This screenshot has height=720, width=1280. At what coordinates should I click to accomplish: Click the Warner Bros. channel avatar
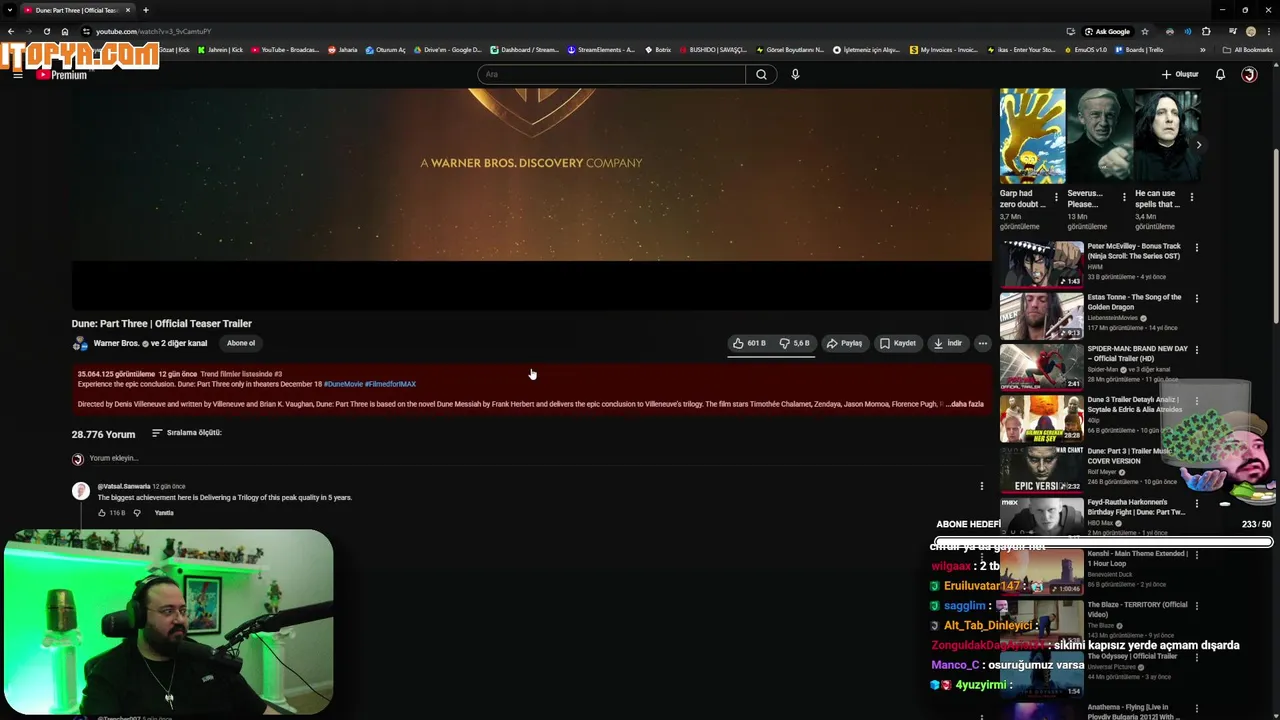(x=80, y=344)
